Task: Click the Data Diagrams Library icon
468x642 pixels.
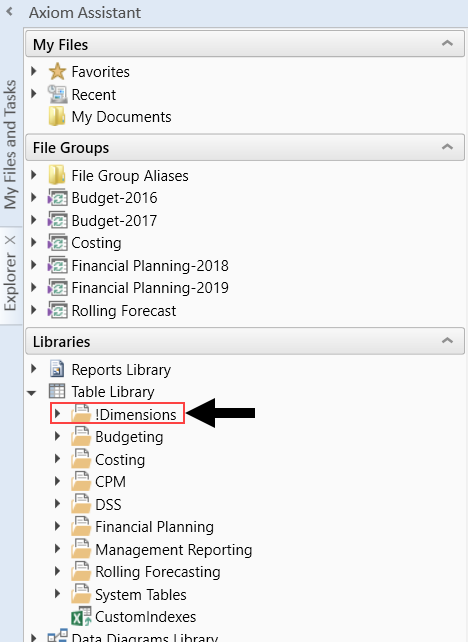Action: click(57, 636)
